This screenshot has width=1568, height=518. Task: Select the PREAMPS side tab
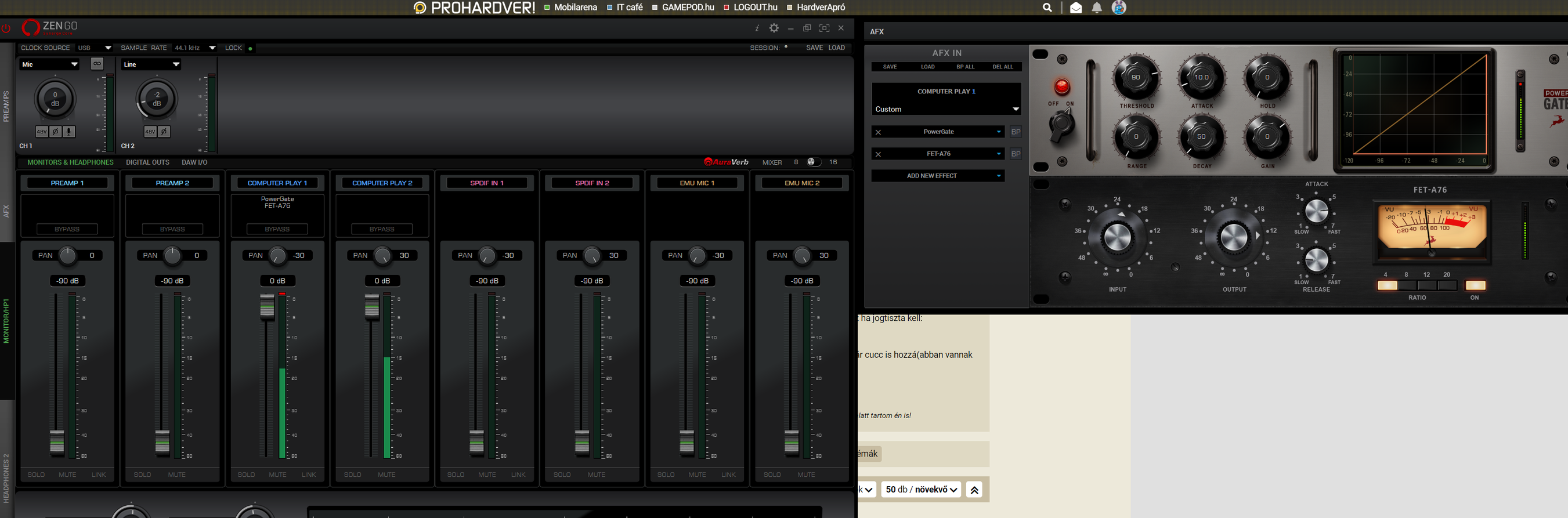6,107
